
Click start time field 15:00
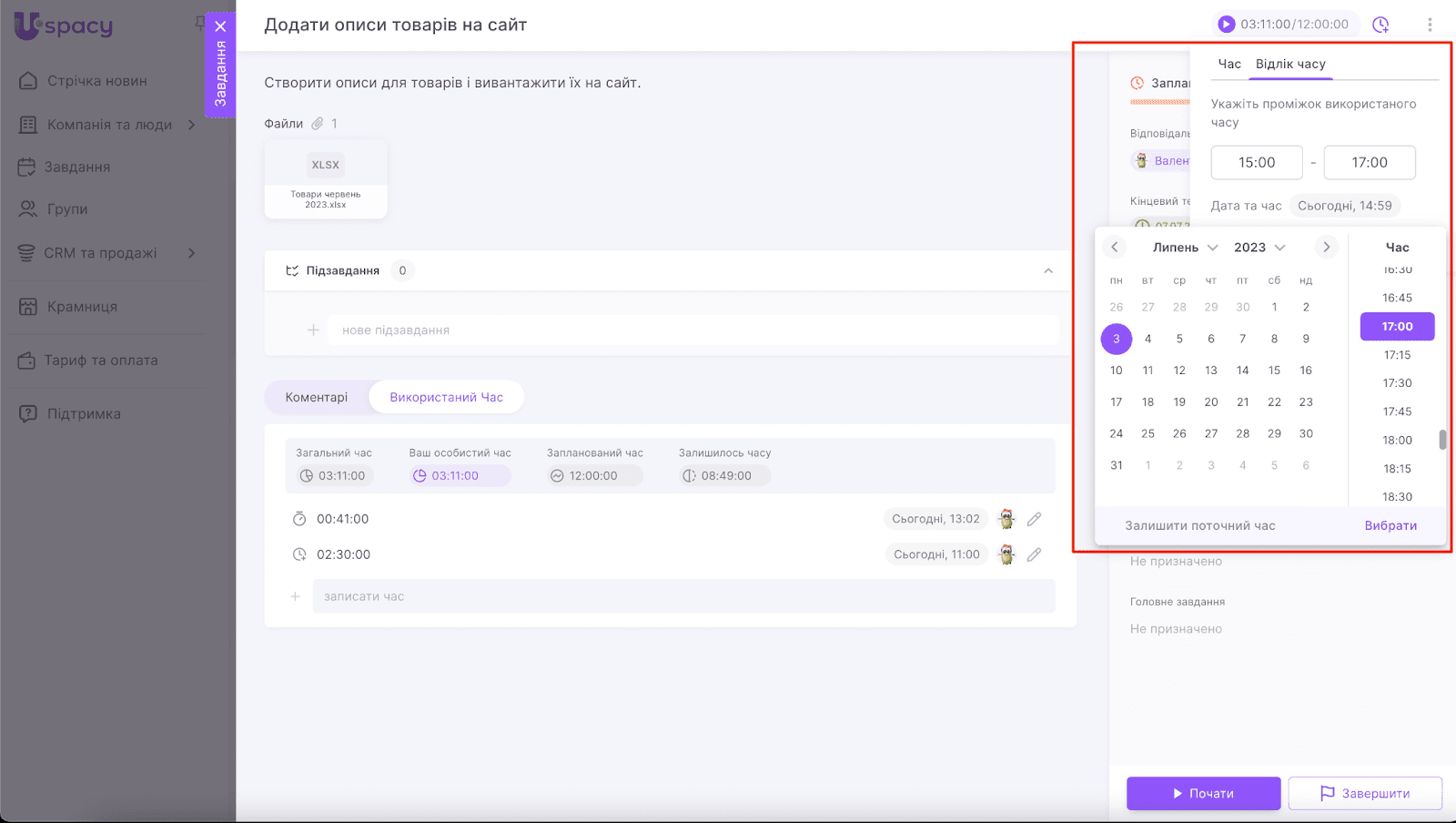coord(1257,162)
